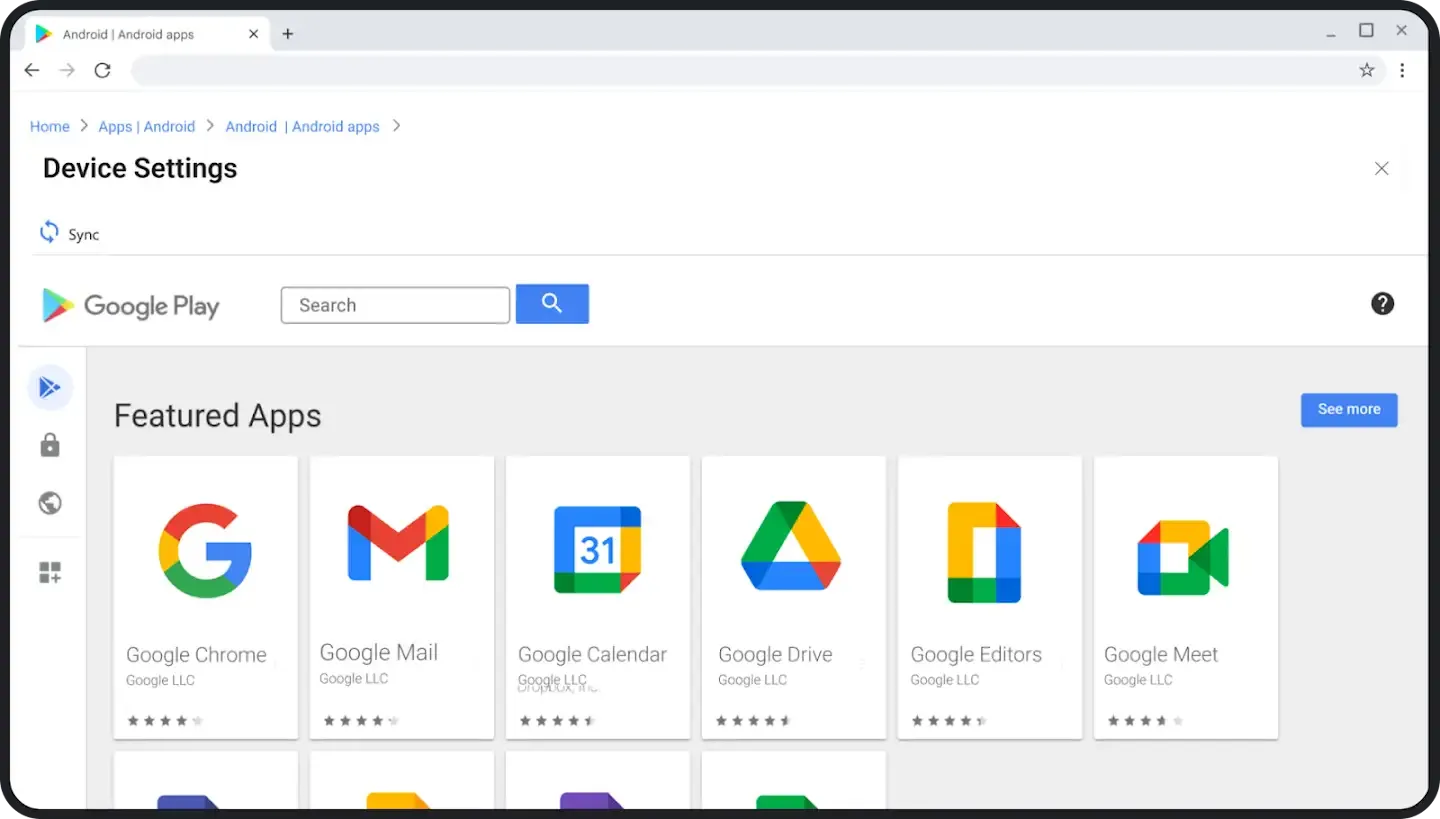Open the Chrome browser menu
Screen dimensions: 1440x819
point(1403,70)
